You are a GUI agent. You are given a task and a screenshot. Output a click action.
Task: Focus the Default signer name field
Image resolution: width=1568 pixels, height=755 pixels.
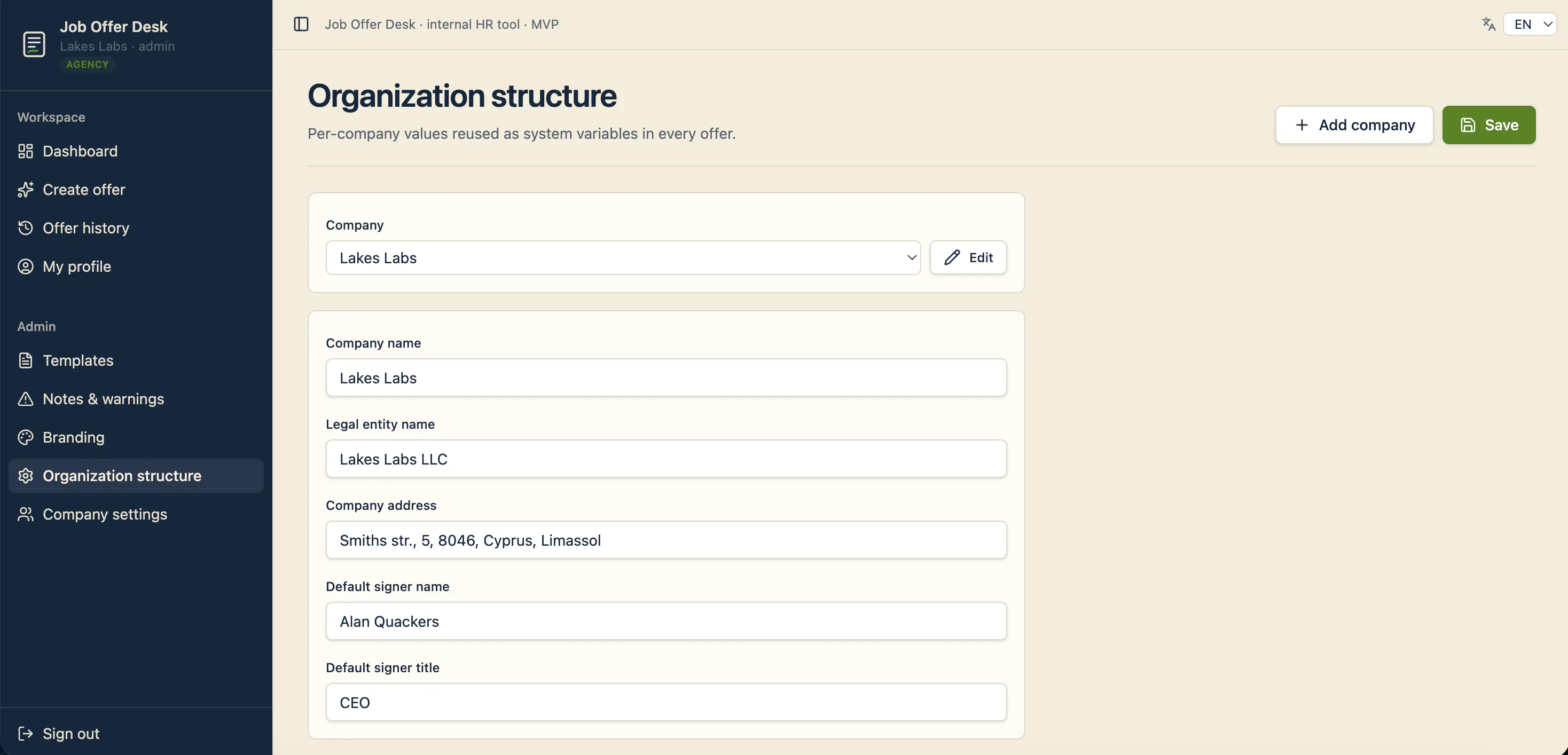pyautogui.click(x=666, y=621)
